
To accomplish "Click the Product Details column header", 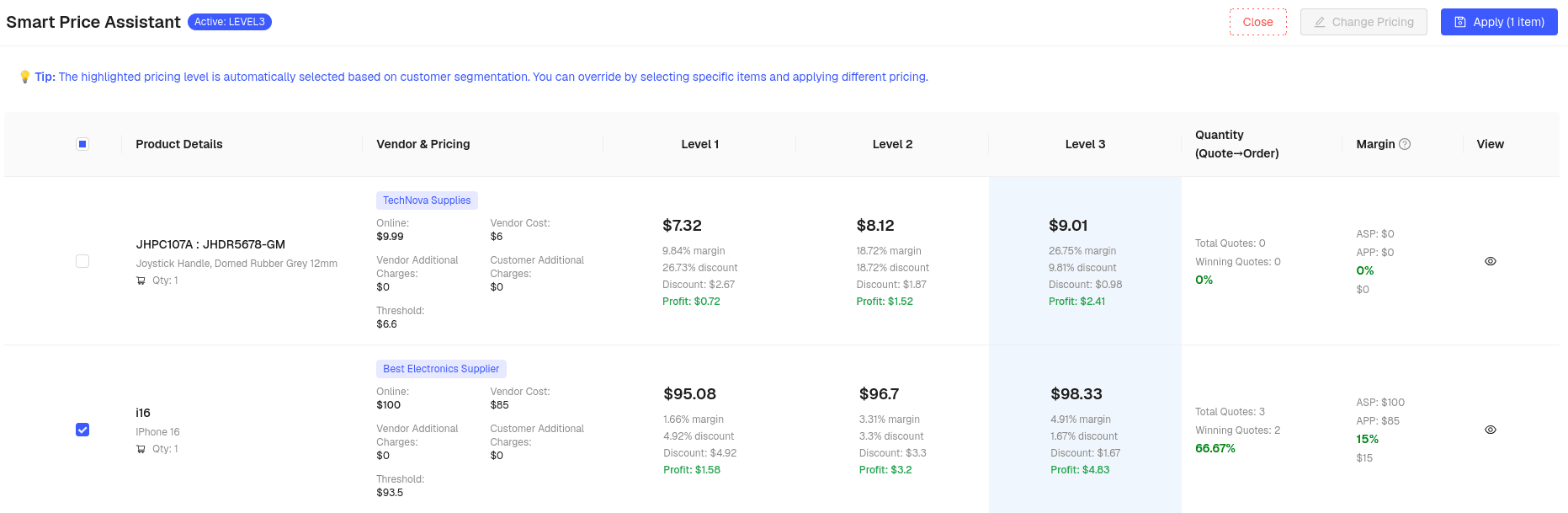I will [x=179, y=144].
